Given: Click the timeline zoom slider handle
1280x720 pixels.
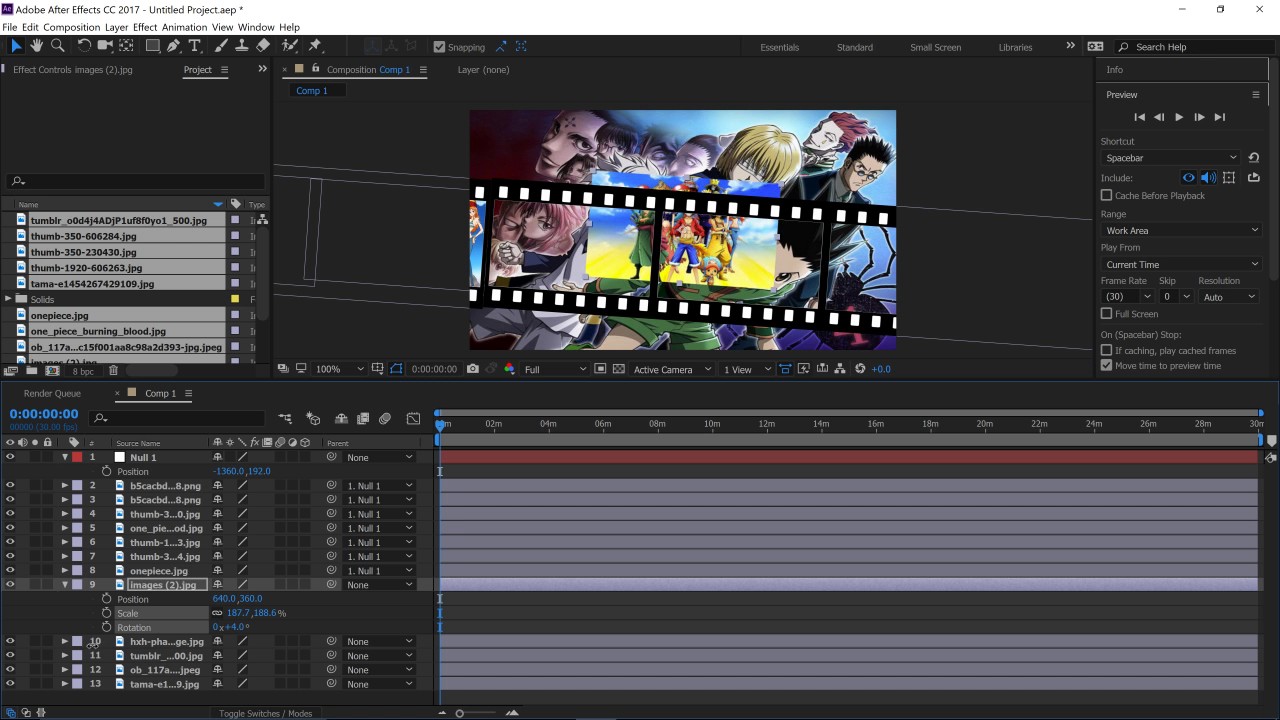Looking at the screenshot, I should click(x=460, y=713).
